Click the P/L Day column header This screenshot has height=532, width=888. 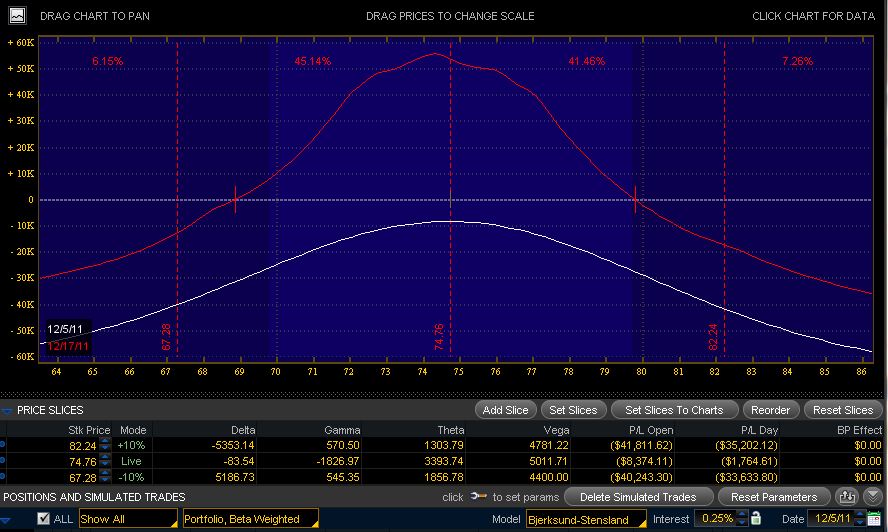pyautogui.click(x=759, y=430)
